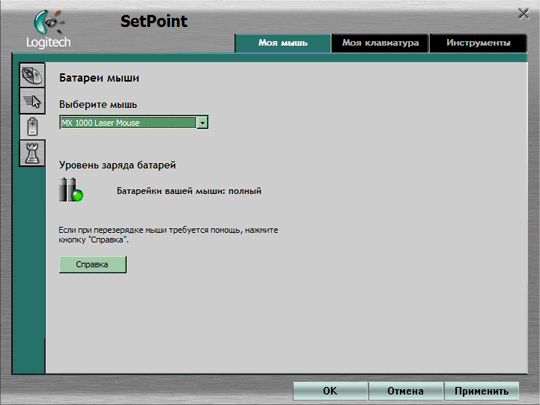Open the pointer movement settings sidebar icon
This screenshot has width=540, height=405.
click(32, 101)
